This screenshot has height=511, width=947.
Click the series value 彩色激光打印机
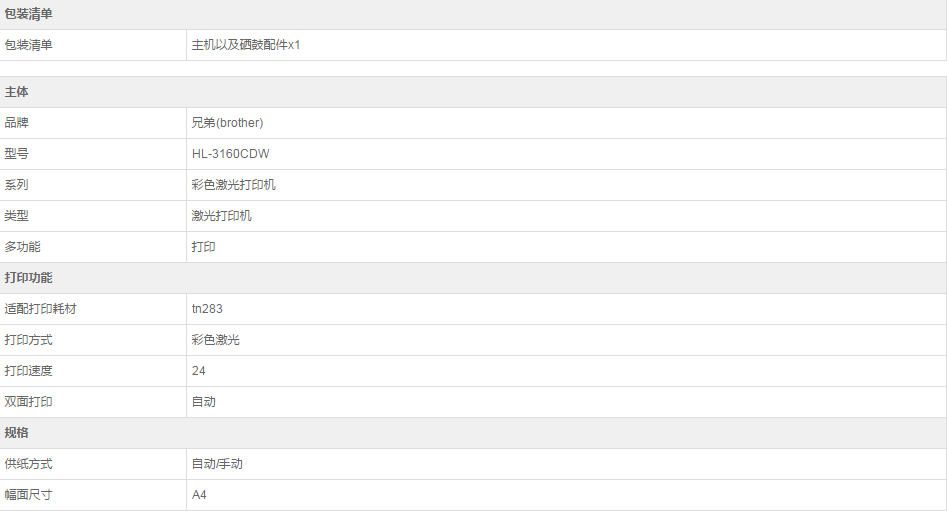click(234, 185)
